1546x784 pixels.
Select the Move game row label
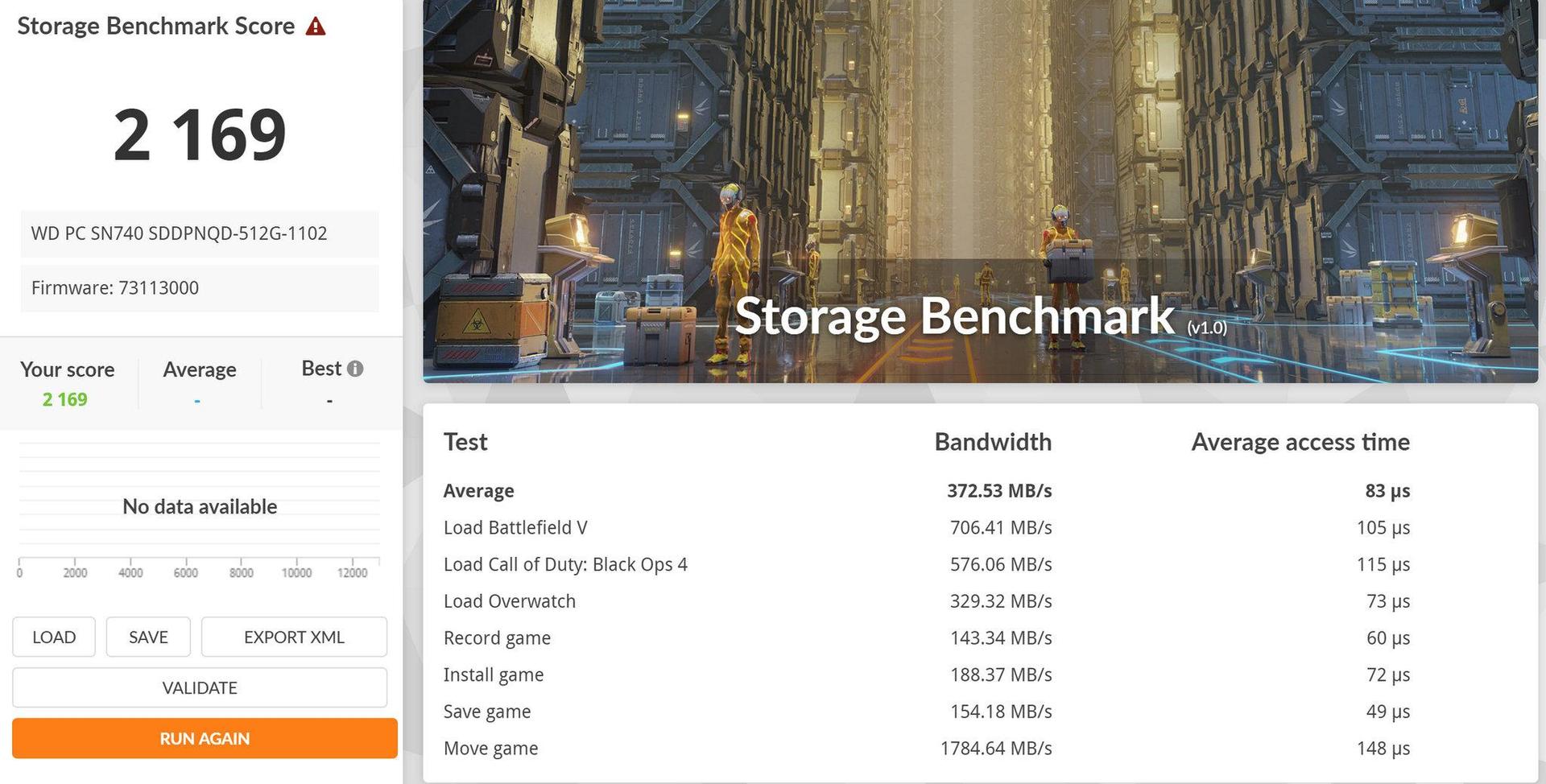coord(490,749)
